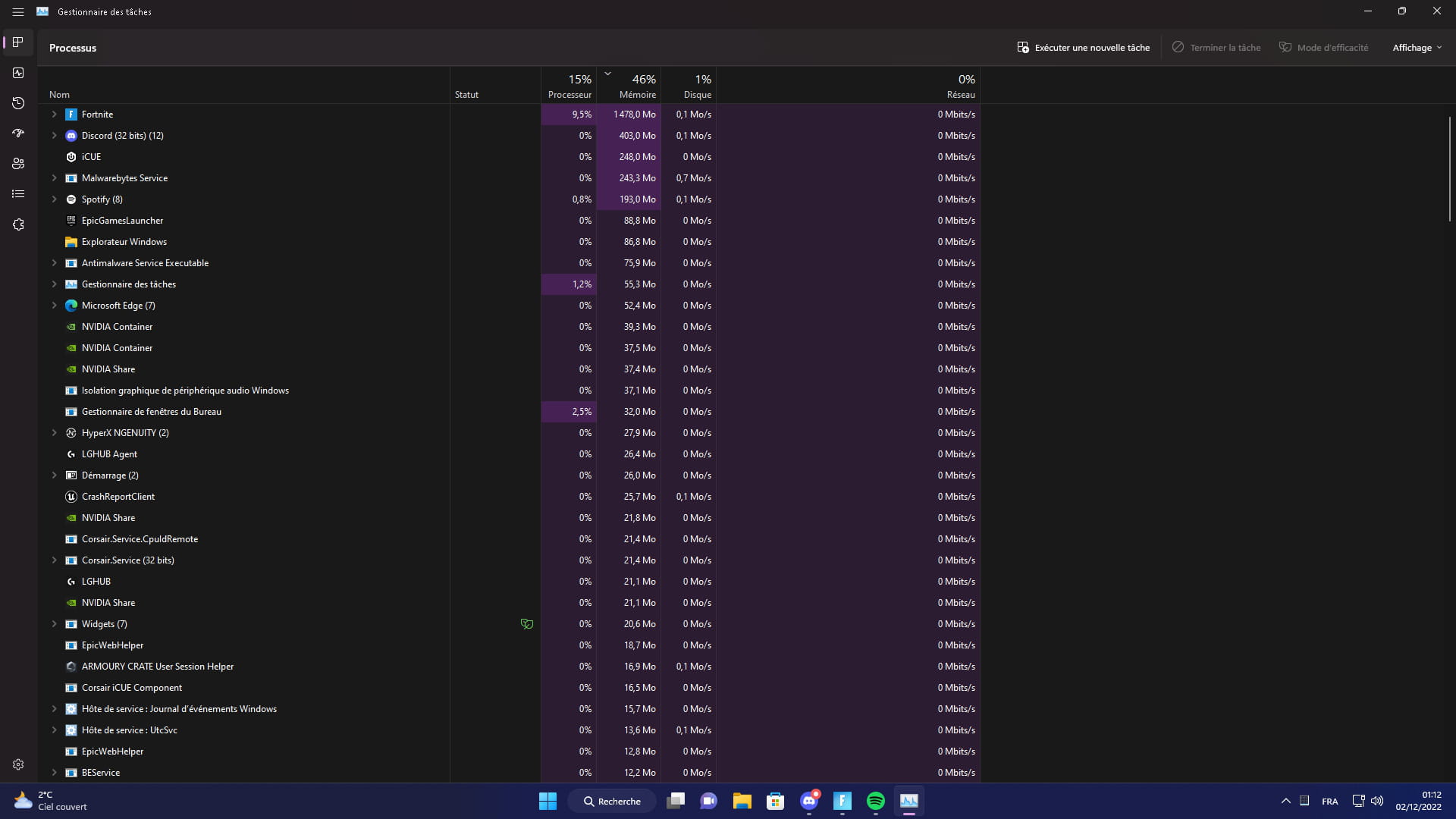
Task: Open the Performance tab in sidebar
Action: coord(18,73)
